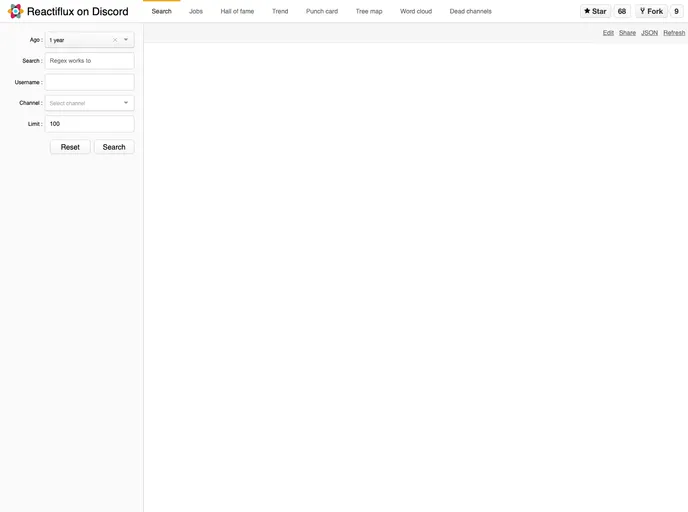Open the fork count showing 9
This screenshot has width=688, height=512.
pyautogui.click(x=676, y=11)
